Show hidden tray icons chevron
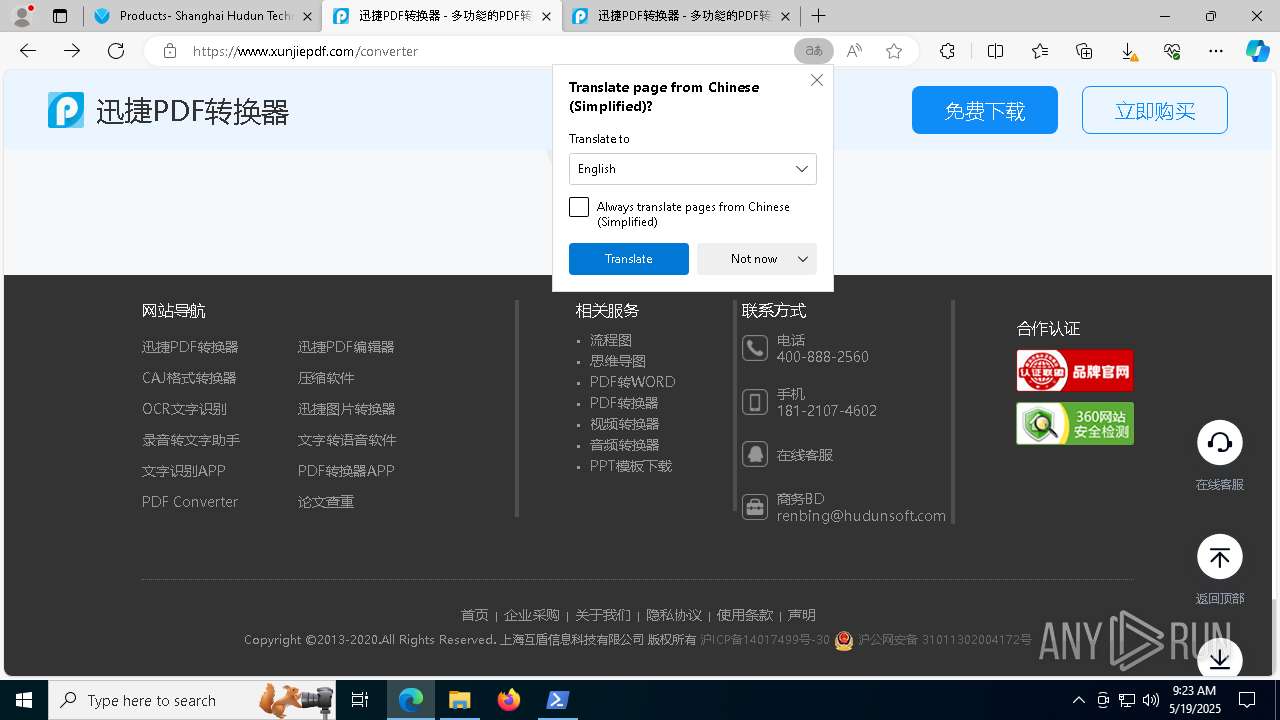 1078,700
